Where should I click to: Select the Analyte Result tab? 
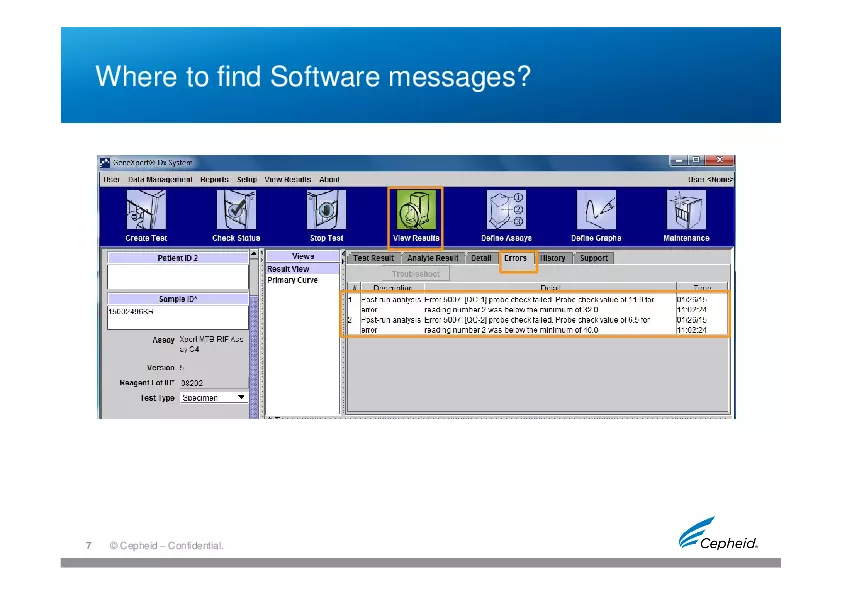(x=433, y=258)
